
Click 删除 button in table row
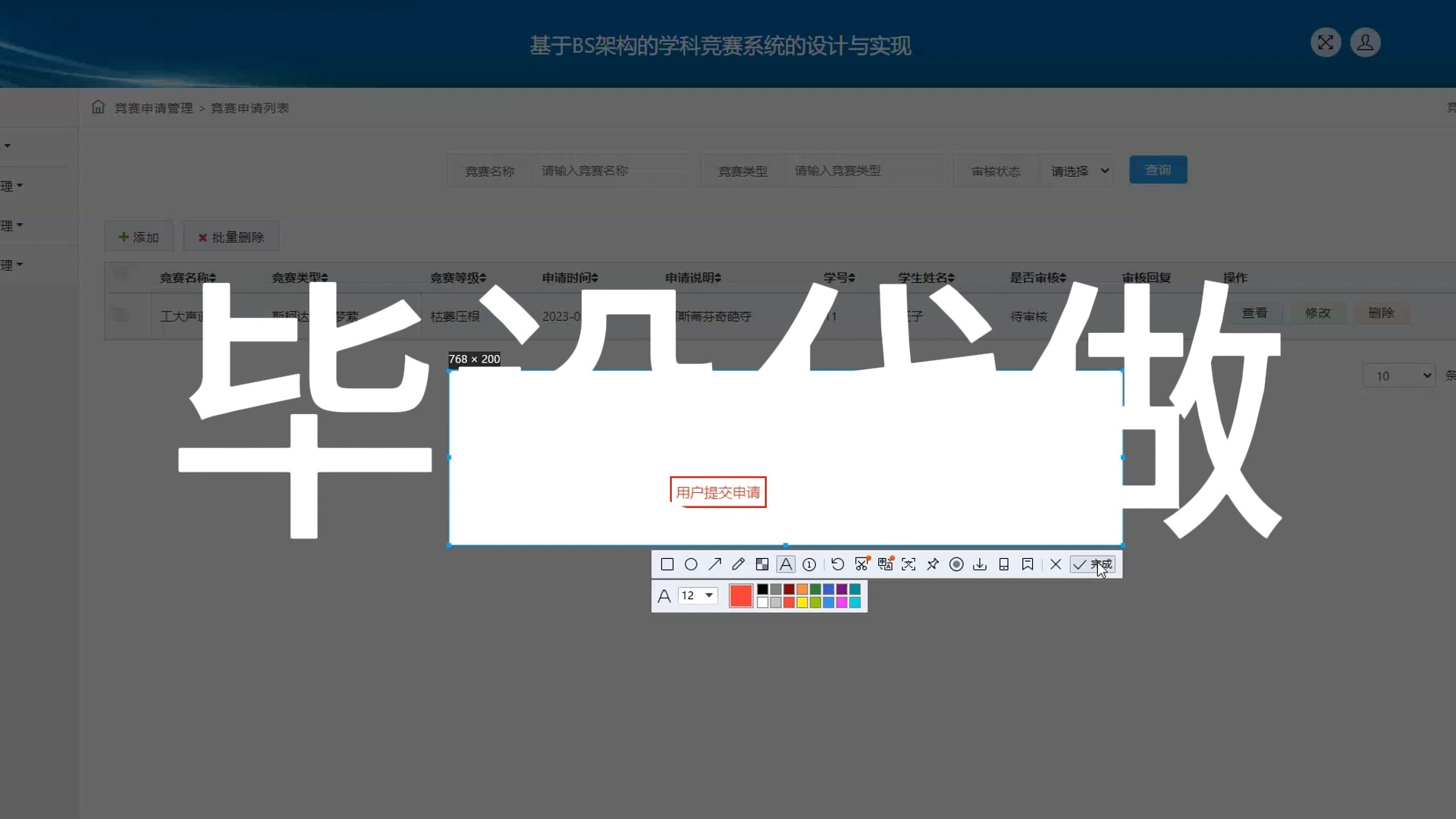click(x=1381, y=313)
